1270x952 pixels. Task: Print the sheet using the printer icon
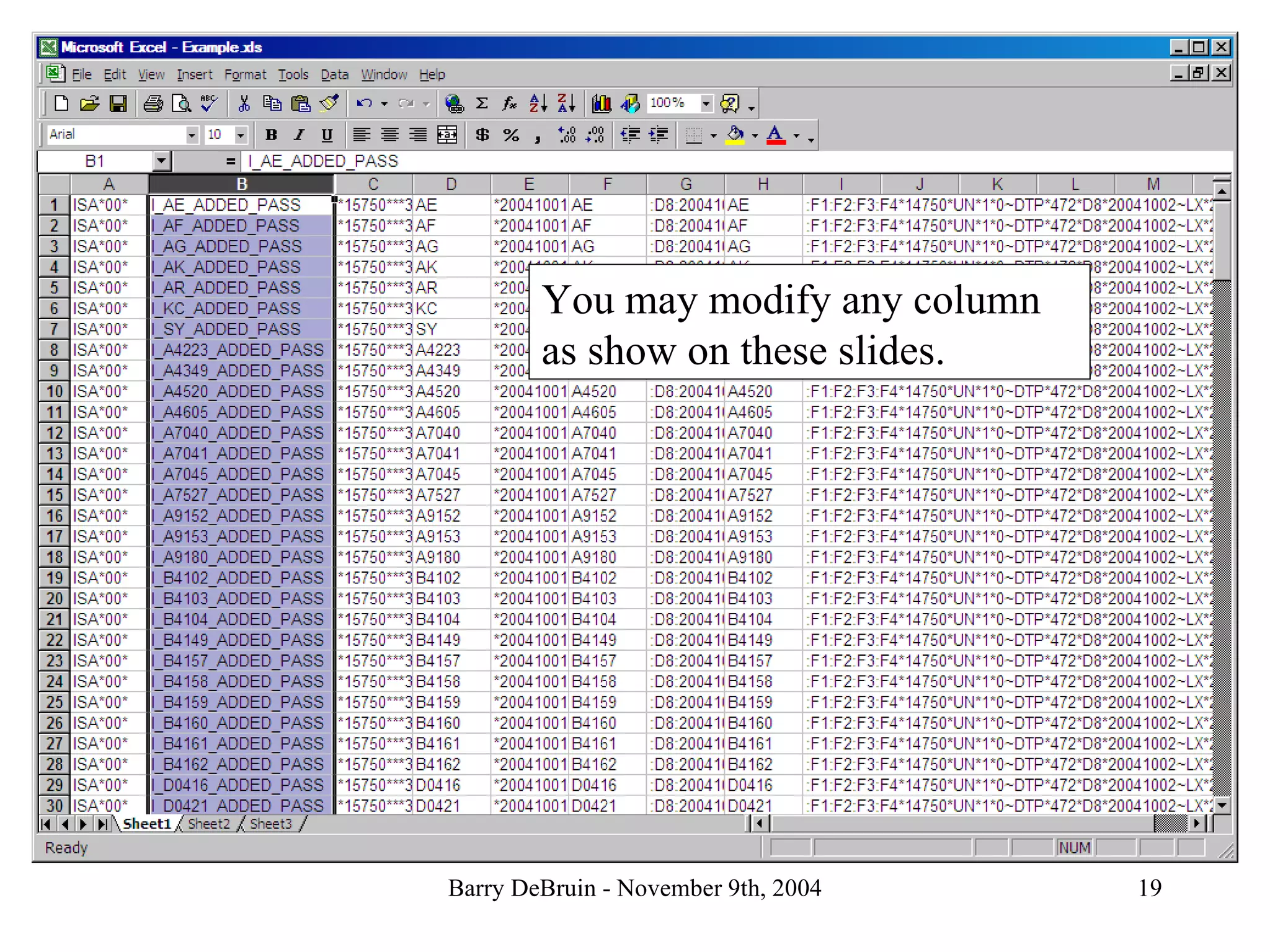click(153, 104)
